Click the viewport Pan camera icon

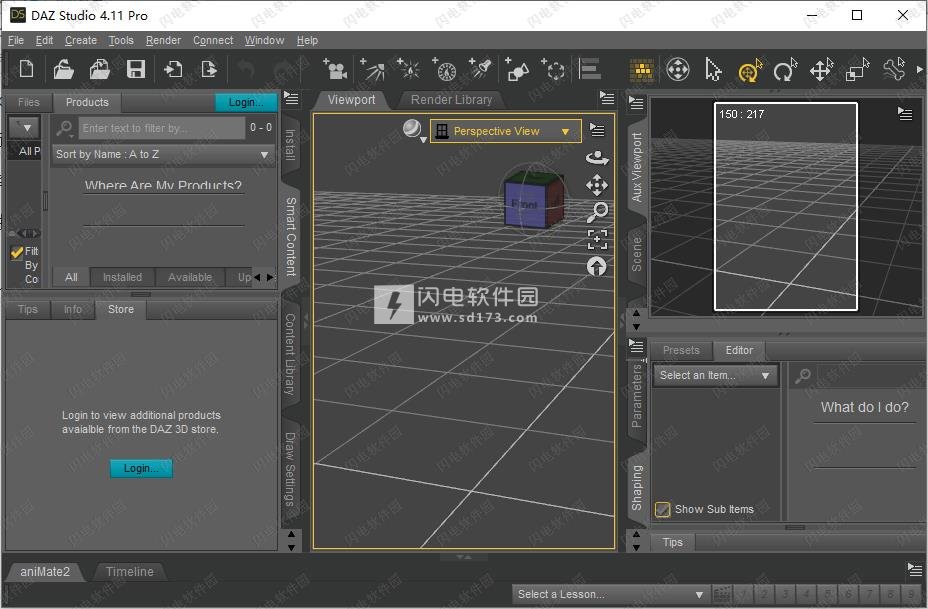(x=597, y=185)
